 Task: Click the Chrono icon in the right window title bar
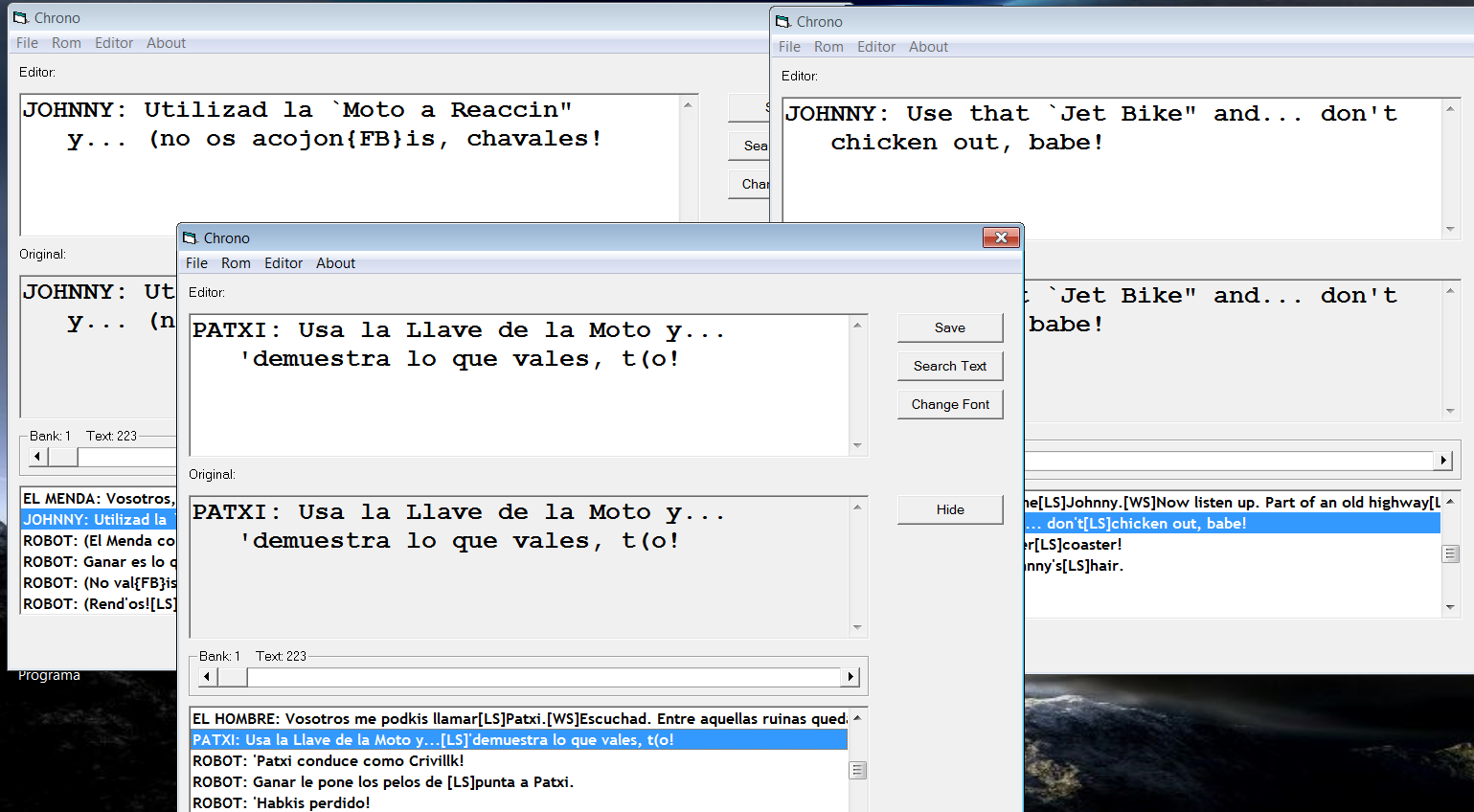783,22
